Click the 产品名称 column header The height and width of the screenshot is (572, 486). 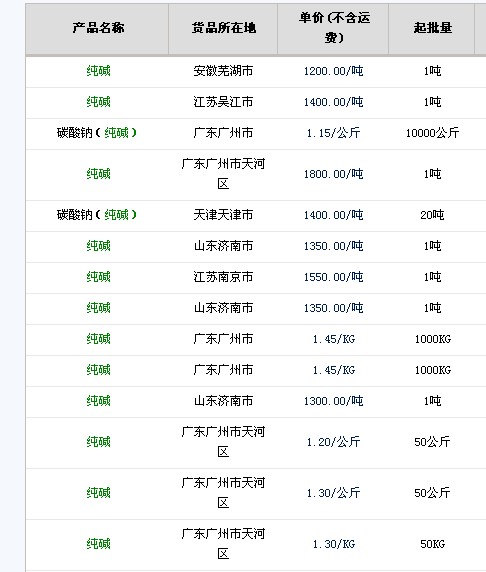98,28
